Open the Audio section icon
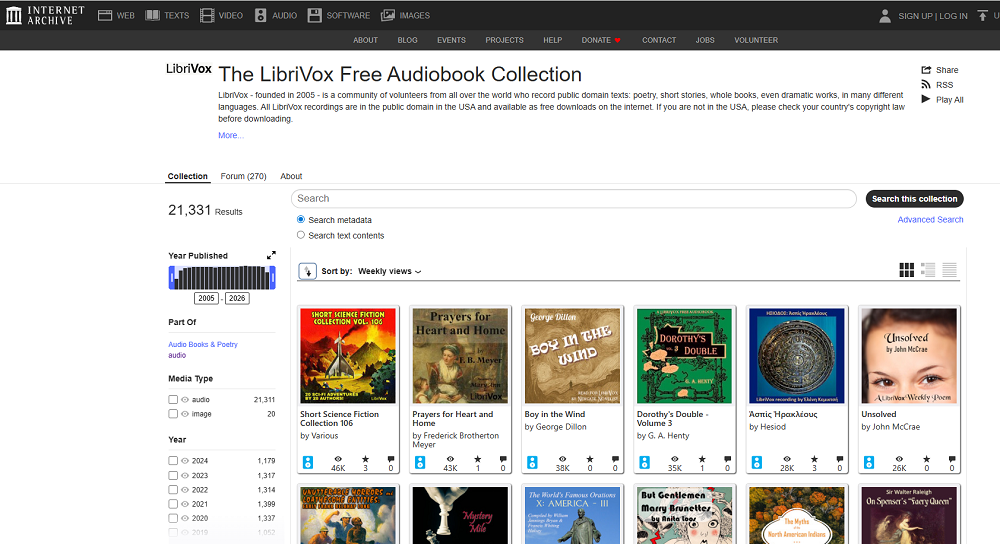Image resolution: width=1000 pixels, height=544 pixels. [260, 15]
